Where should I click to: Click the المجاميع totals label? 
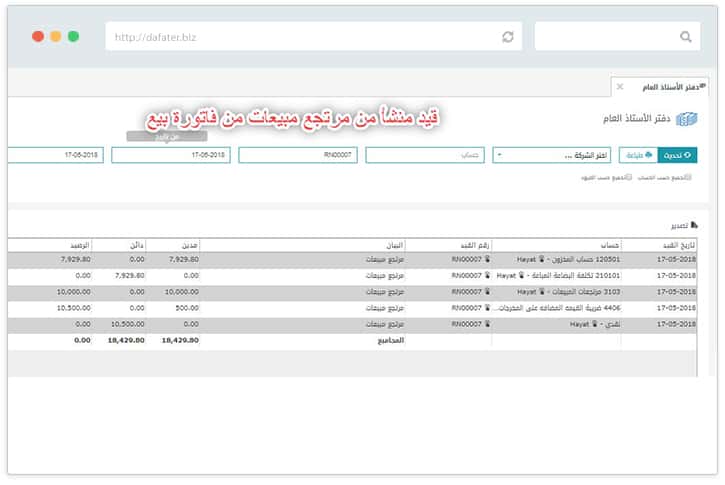(x=391, y=340)
